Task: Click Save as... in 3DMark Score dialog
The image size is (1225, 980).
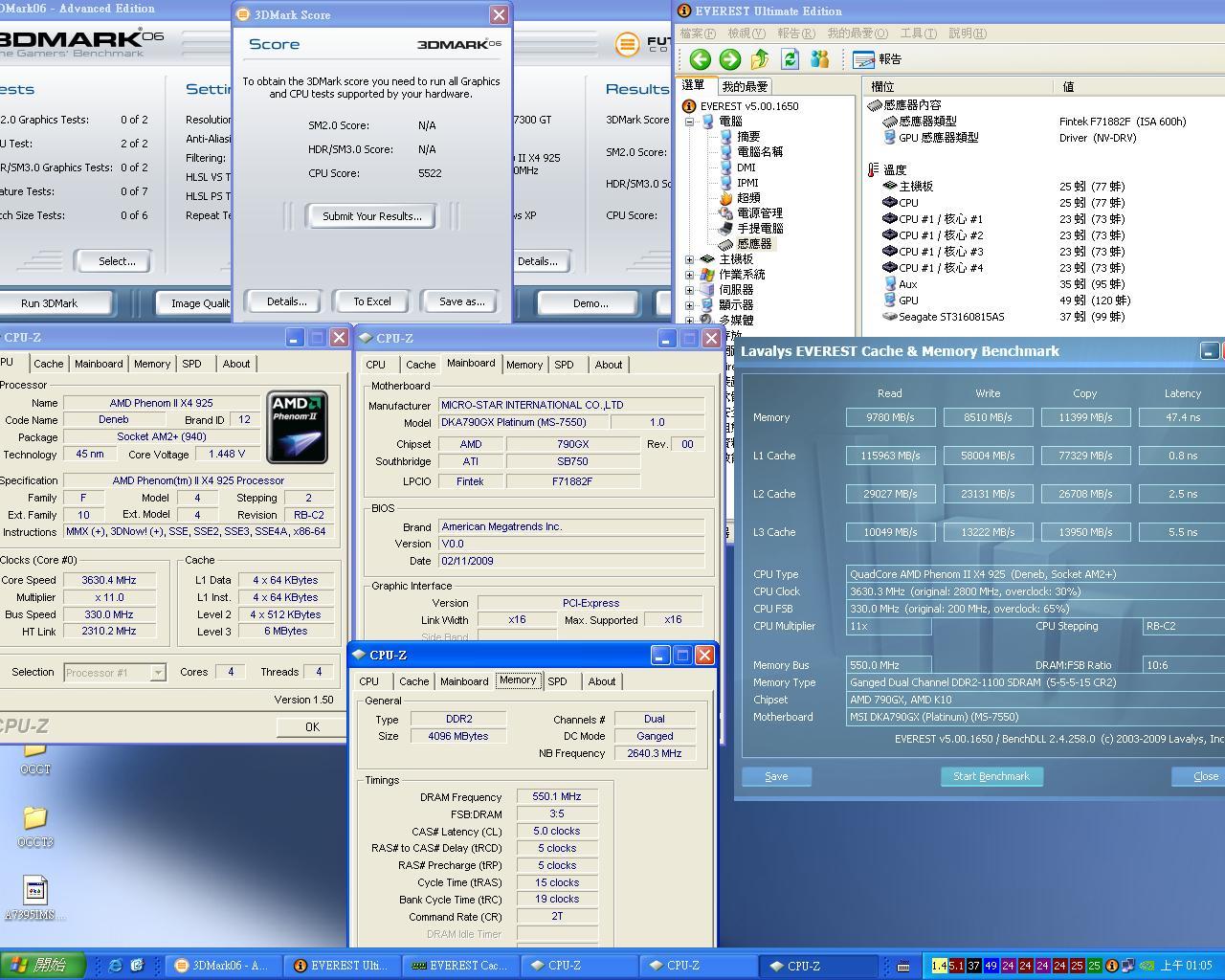Action: 461,301
